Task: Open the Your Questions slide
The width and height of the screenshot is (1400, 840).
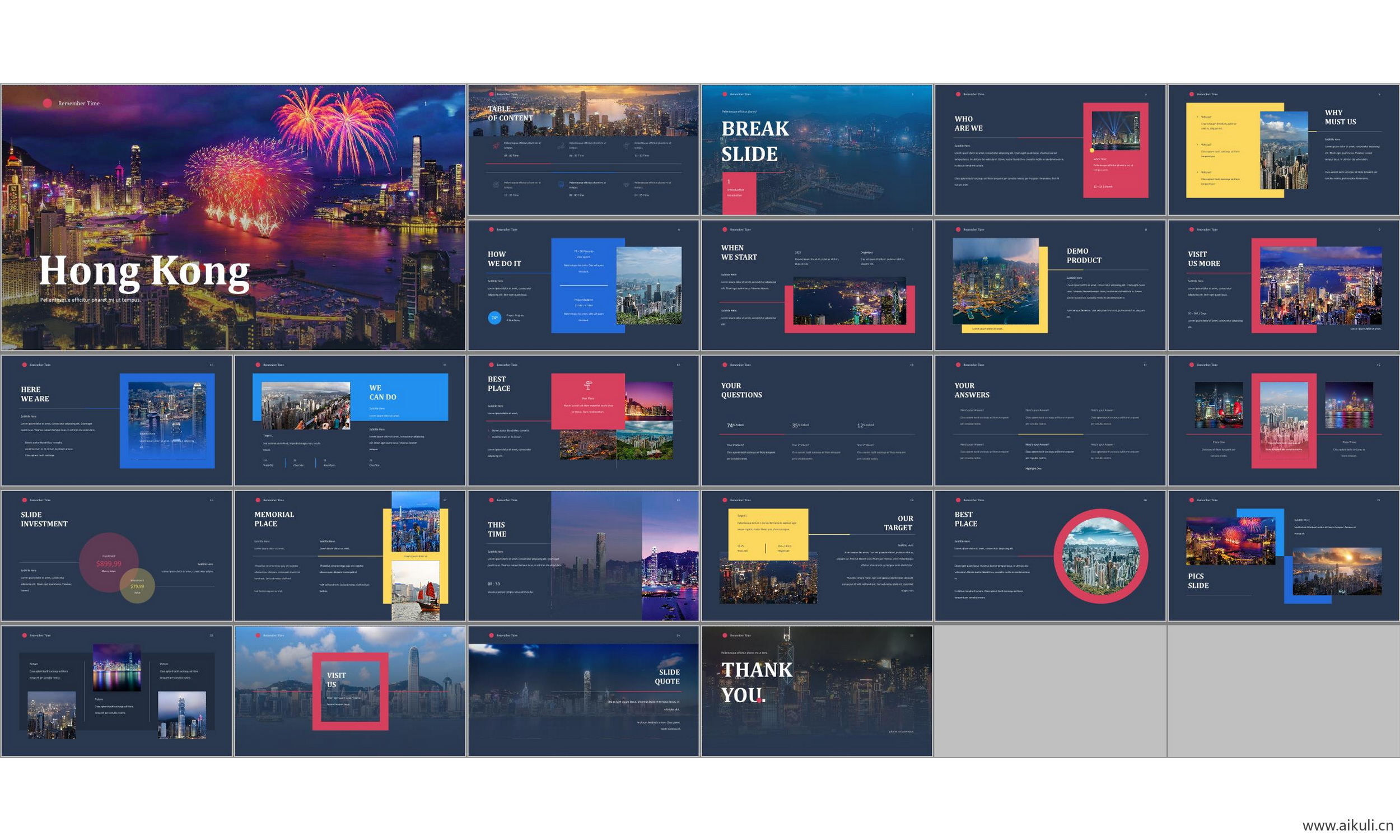Action: coord(816,421)
